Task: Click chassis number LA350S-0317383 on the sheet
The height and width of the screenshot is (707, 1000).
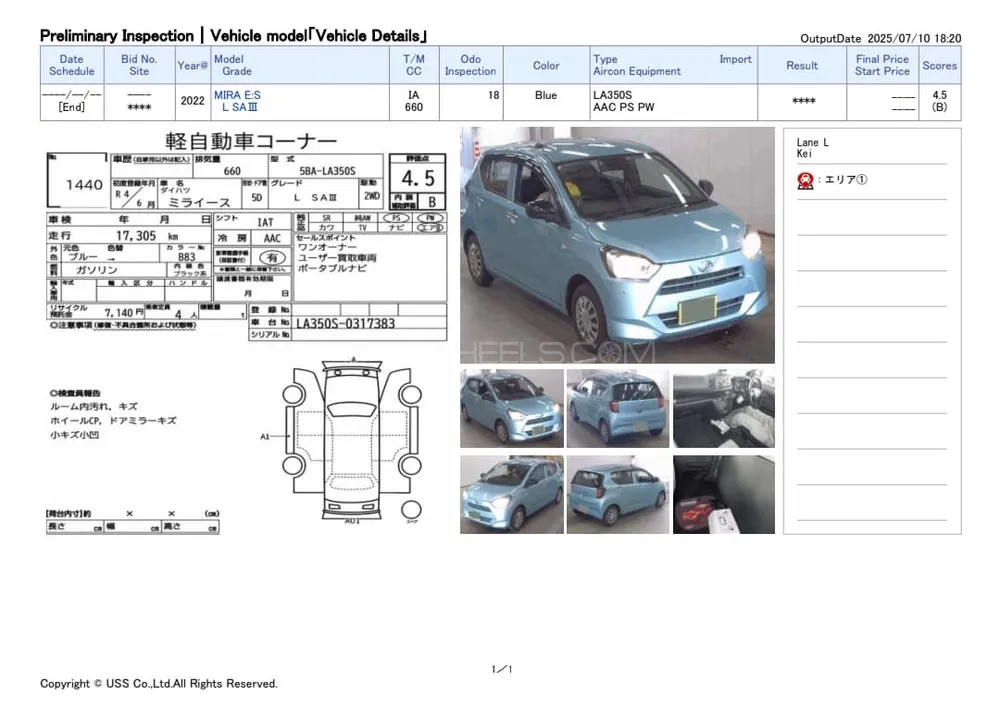Action: click(x=346, y=323)
